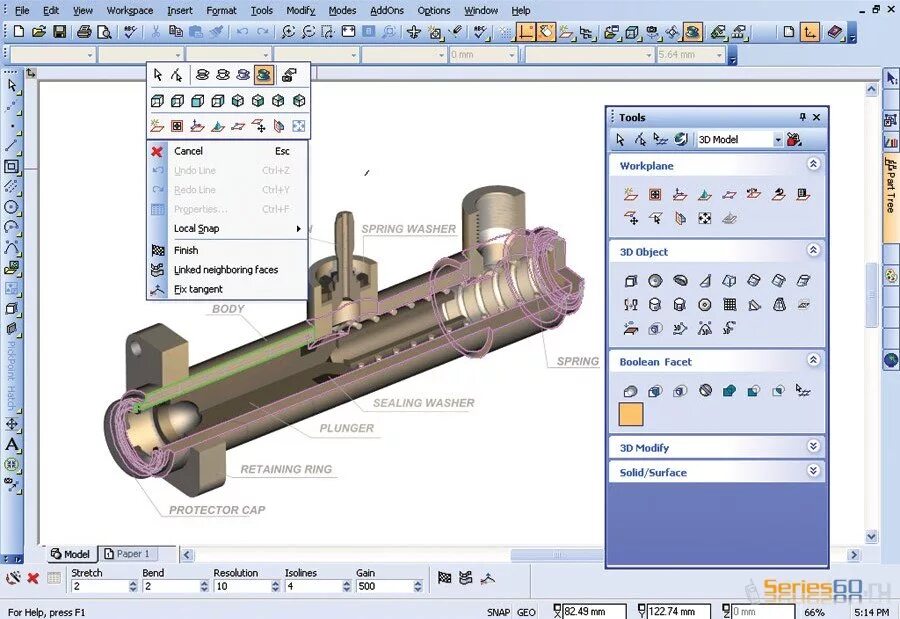Toggle highlighted render mode icon in popup

263,75
